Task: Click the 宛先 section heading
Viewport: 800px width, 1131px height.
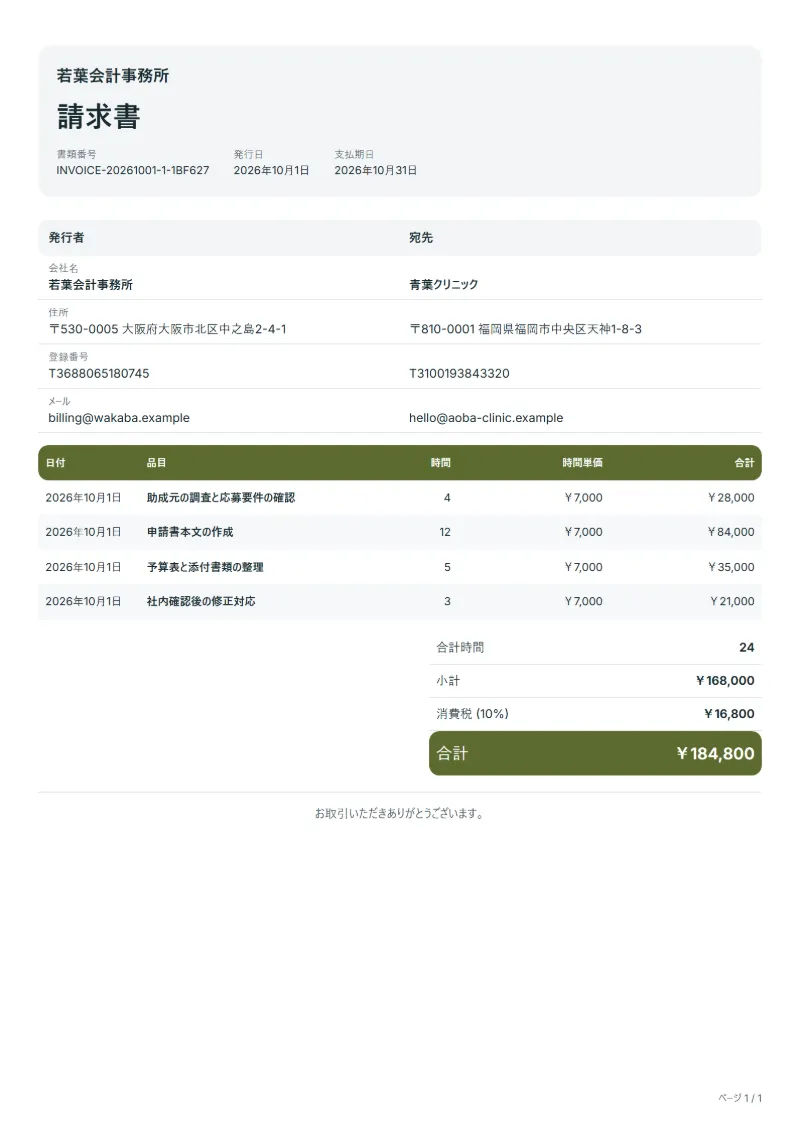Action: [x=421, y=237]
